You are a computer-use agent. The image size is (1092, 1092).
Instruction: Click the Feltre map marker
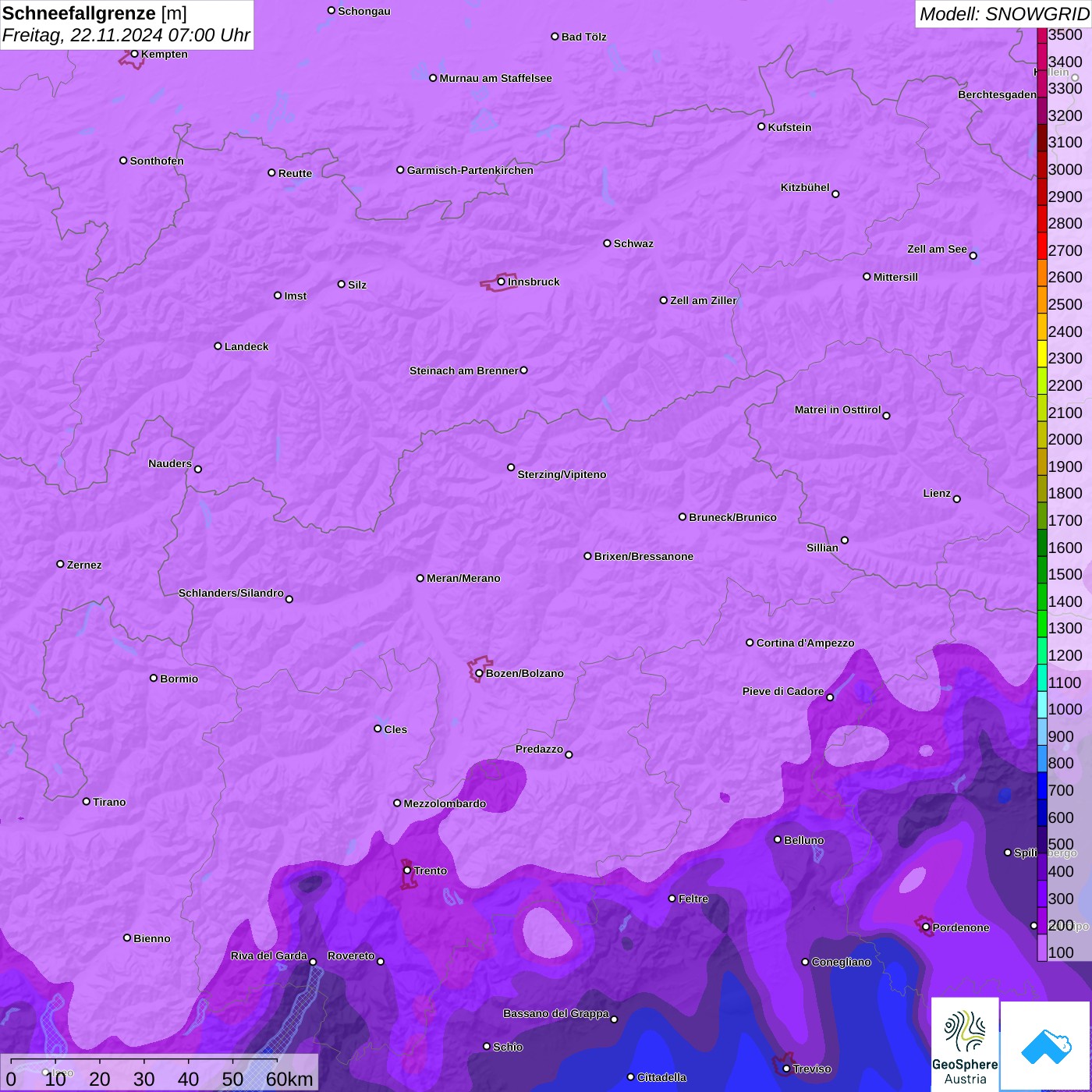click(672, 898)
